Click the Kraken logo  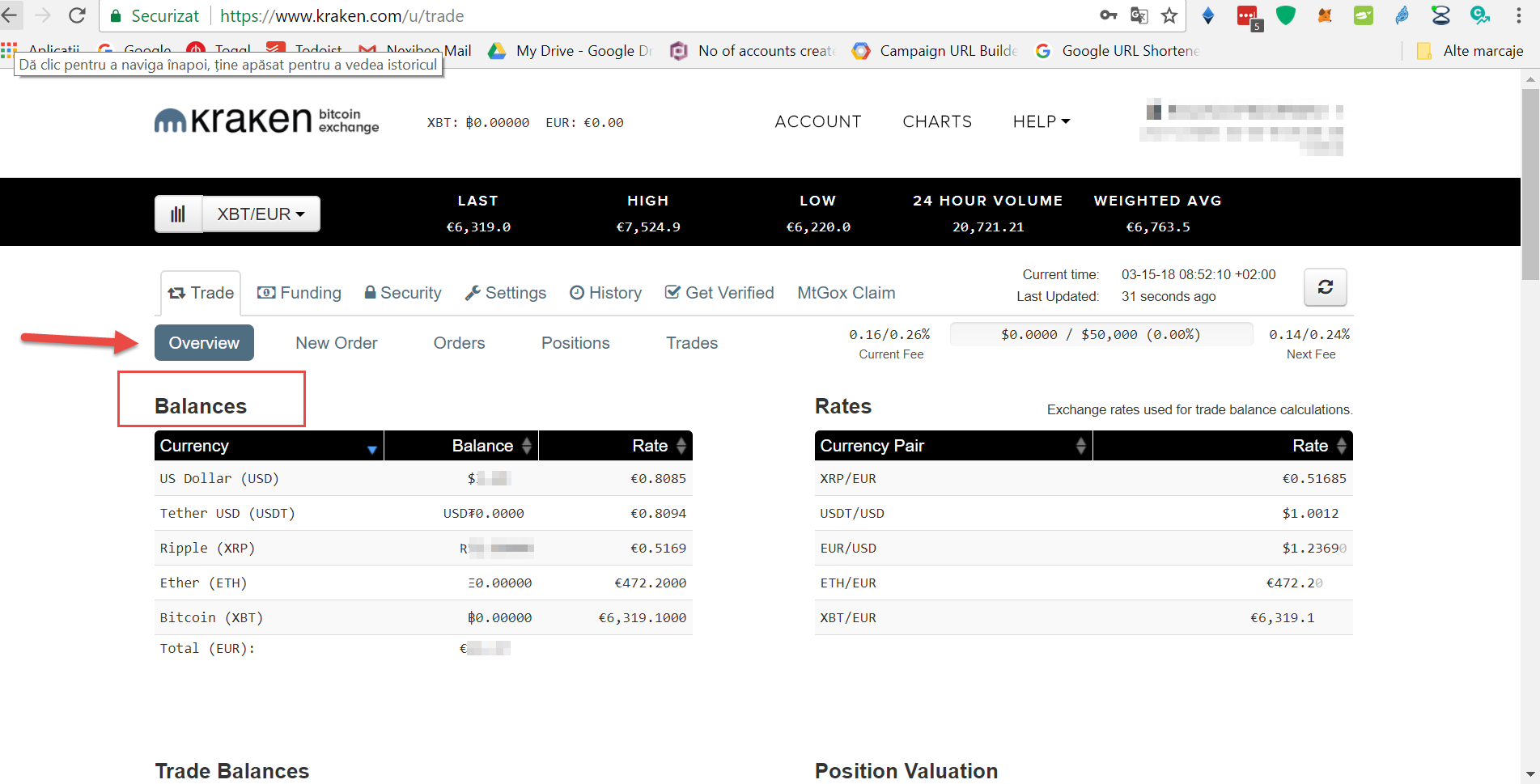coord(266,121)
